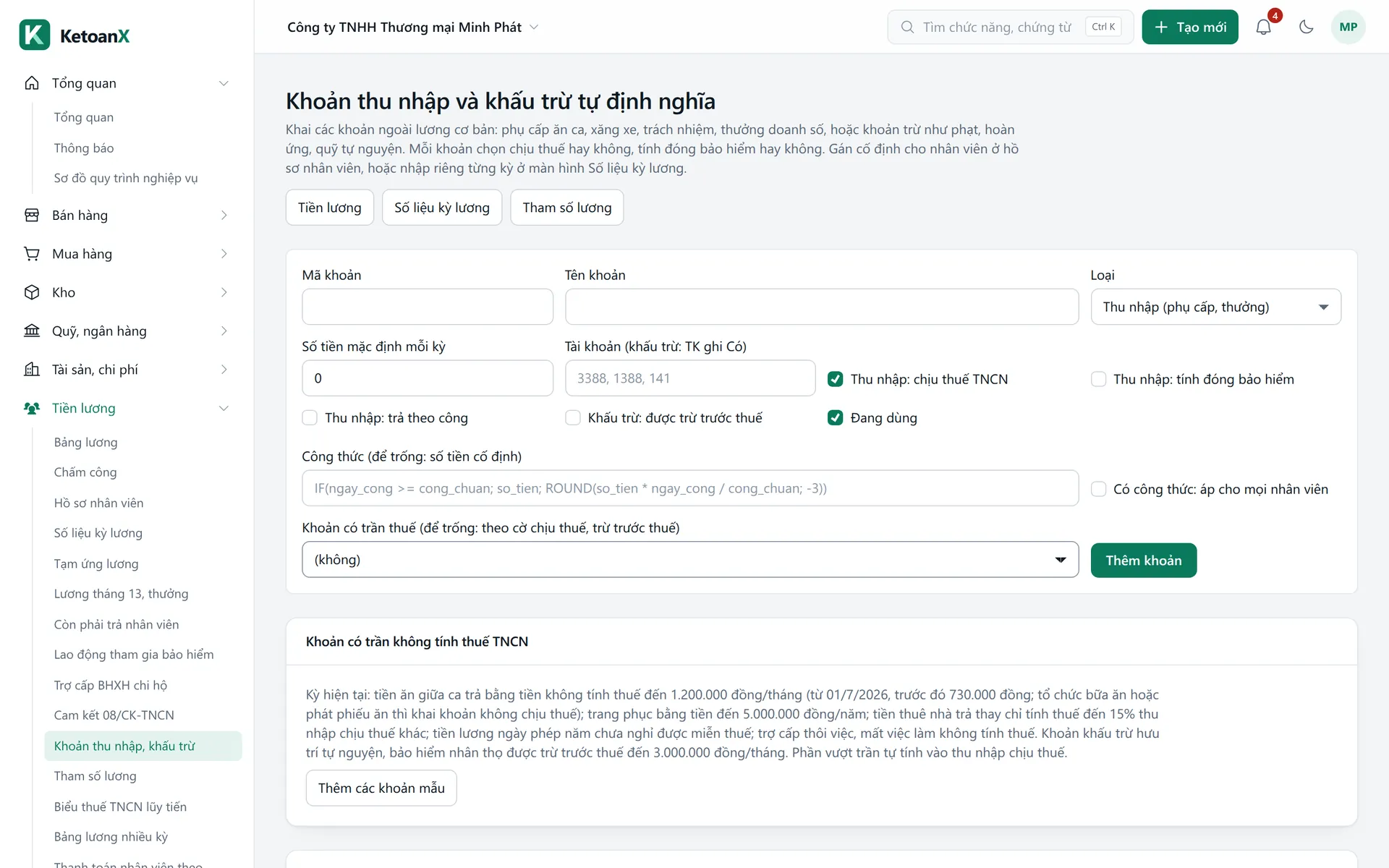Screen dimensions: 1389x868
Task: Uncheck the Đang dùng checkbox
Action: pyautogui.click(x=835, y=417)
